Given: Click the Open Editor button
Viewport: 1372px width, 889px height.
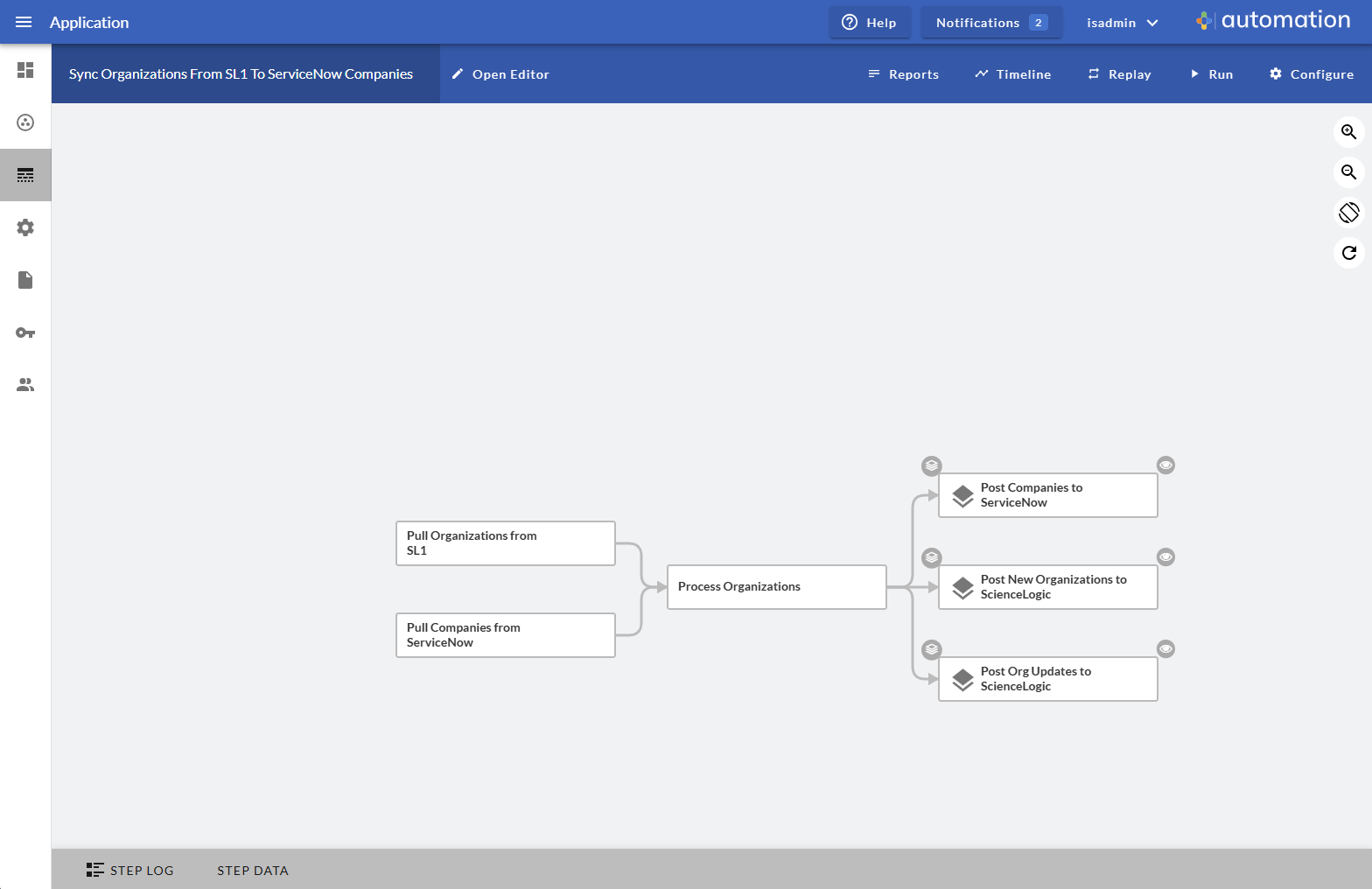Looking at the screenshot, I should [x=500, y=74].
